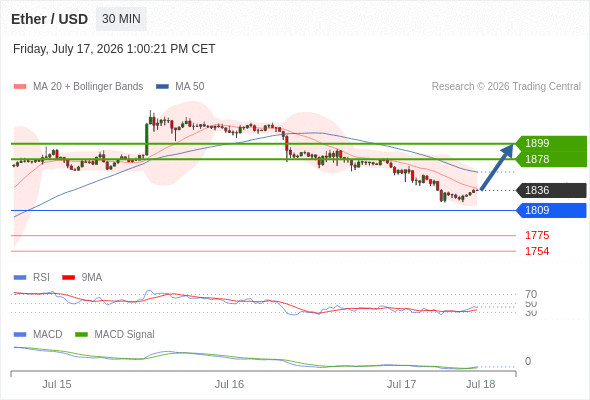The height and width of the screenshot is (400, 590).
Task: Select the 1878 resistance price tag
Action: [x=551, y=159]
